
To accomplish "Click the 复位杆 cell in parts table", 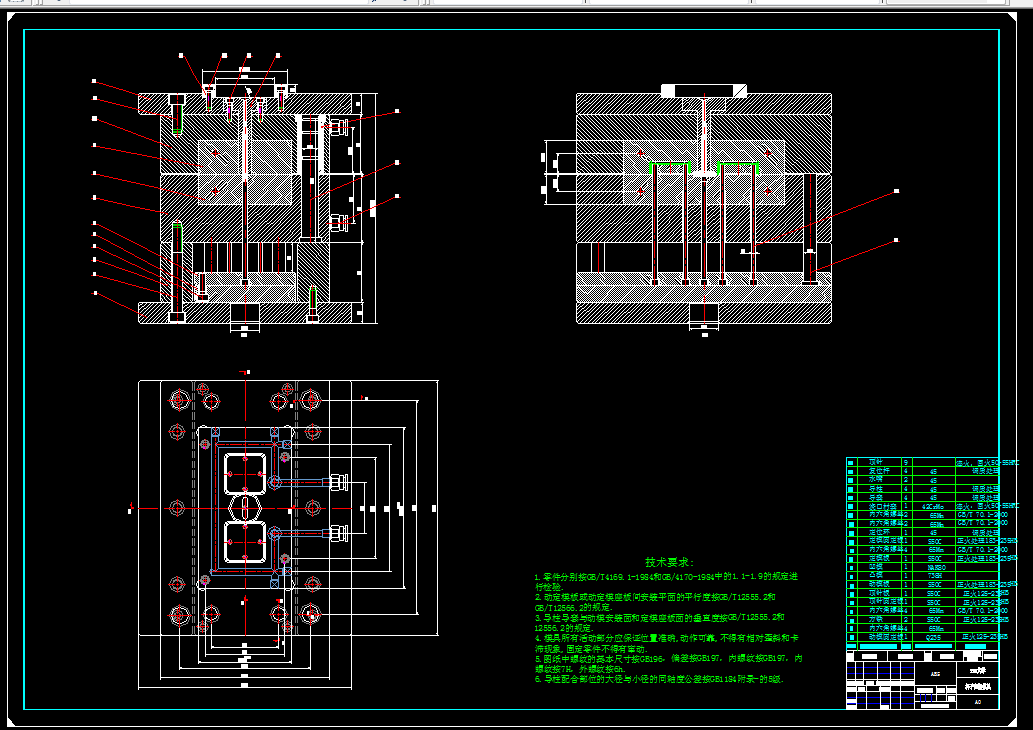I will [878, 471].
